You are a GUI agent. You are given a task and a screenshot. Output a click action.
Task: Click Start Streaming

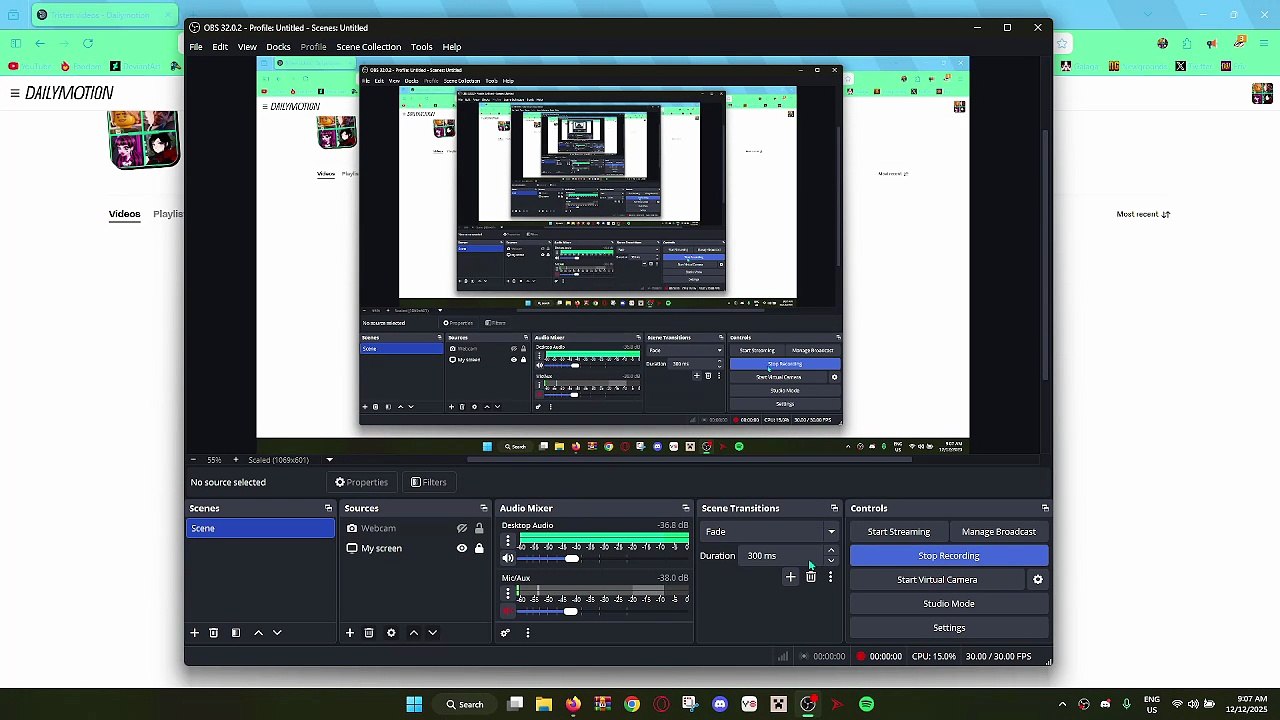pos(899,532)
